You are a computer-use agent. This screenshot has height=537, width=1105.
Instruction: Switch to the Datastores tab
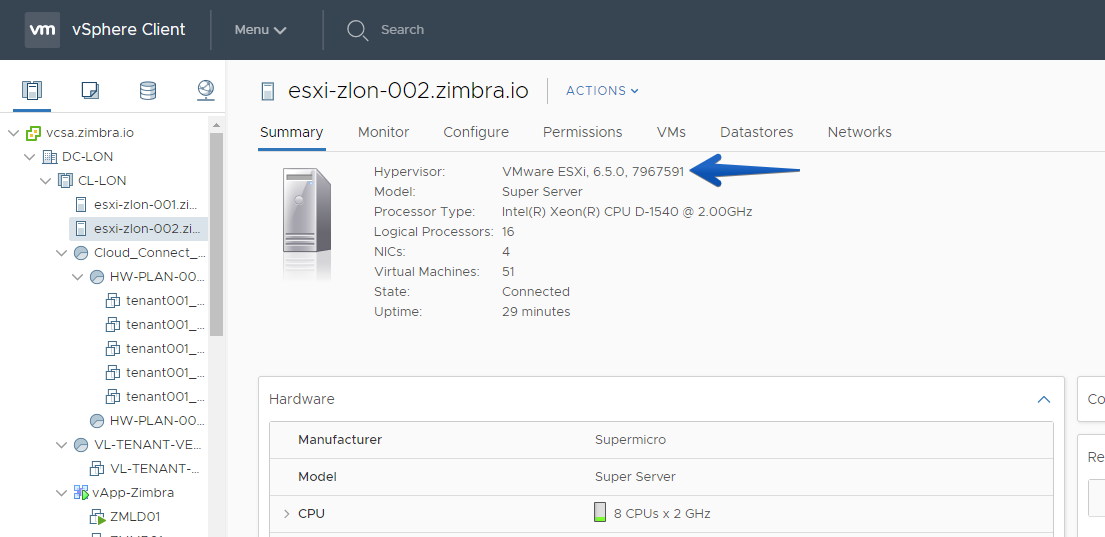(756, 132)
